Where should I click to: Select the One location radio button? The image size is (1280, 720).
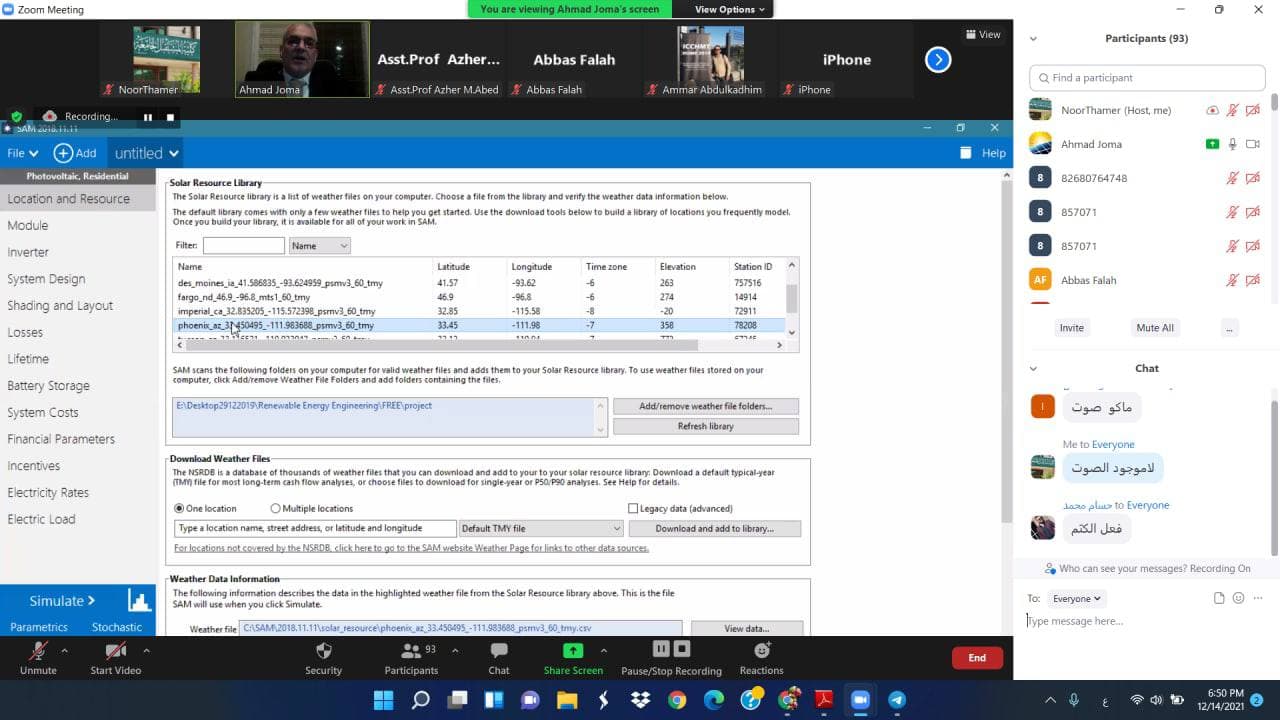(180, 509)
